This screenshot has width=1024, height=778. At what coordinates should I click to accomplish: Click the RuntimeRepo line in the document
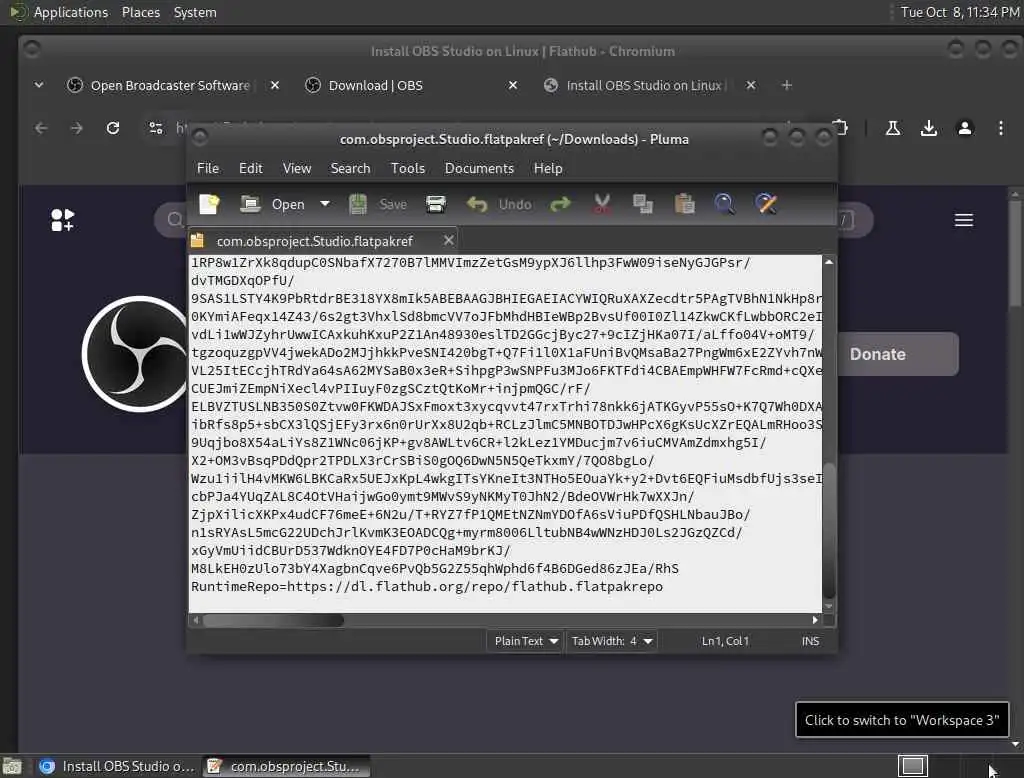click(427, 587)
